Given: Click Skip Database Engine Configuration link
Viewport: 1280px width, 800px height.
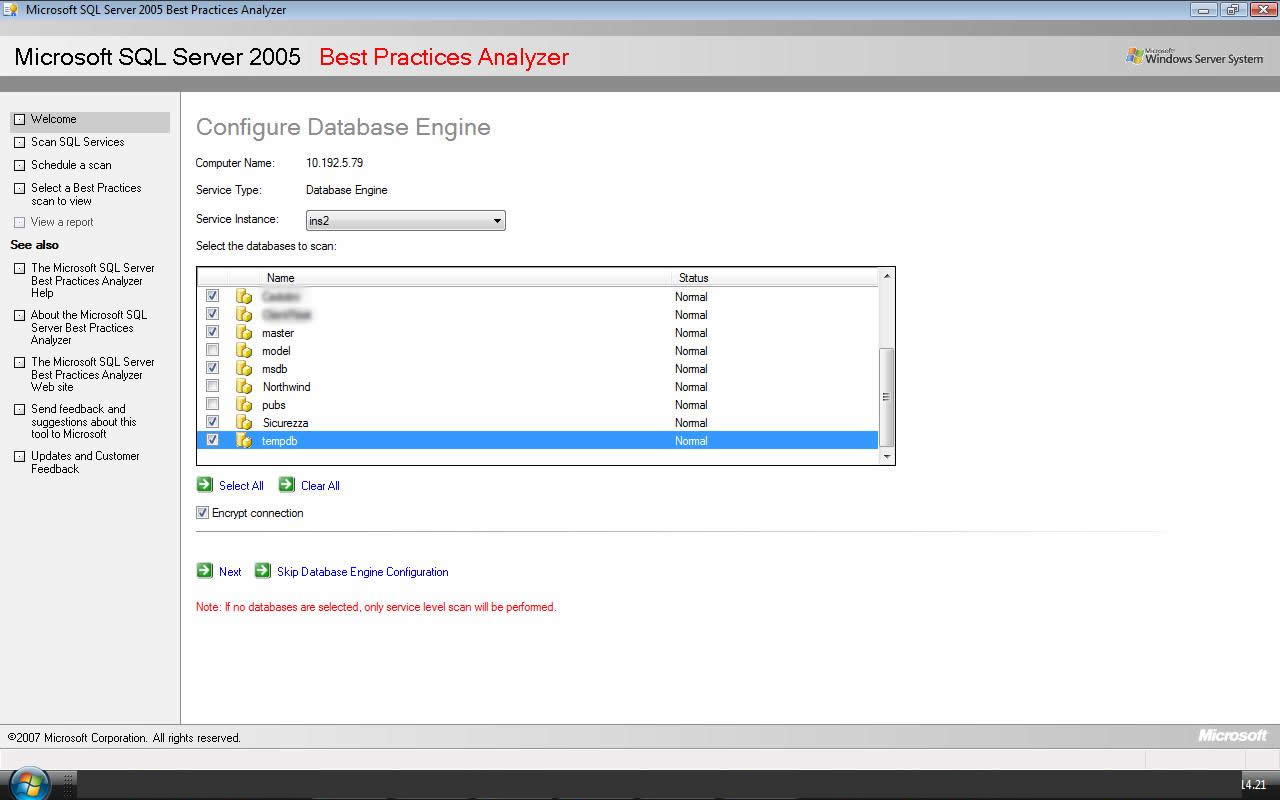Looking at the screenshot, I should point(362,572).
